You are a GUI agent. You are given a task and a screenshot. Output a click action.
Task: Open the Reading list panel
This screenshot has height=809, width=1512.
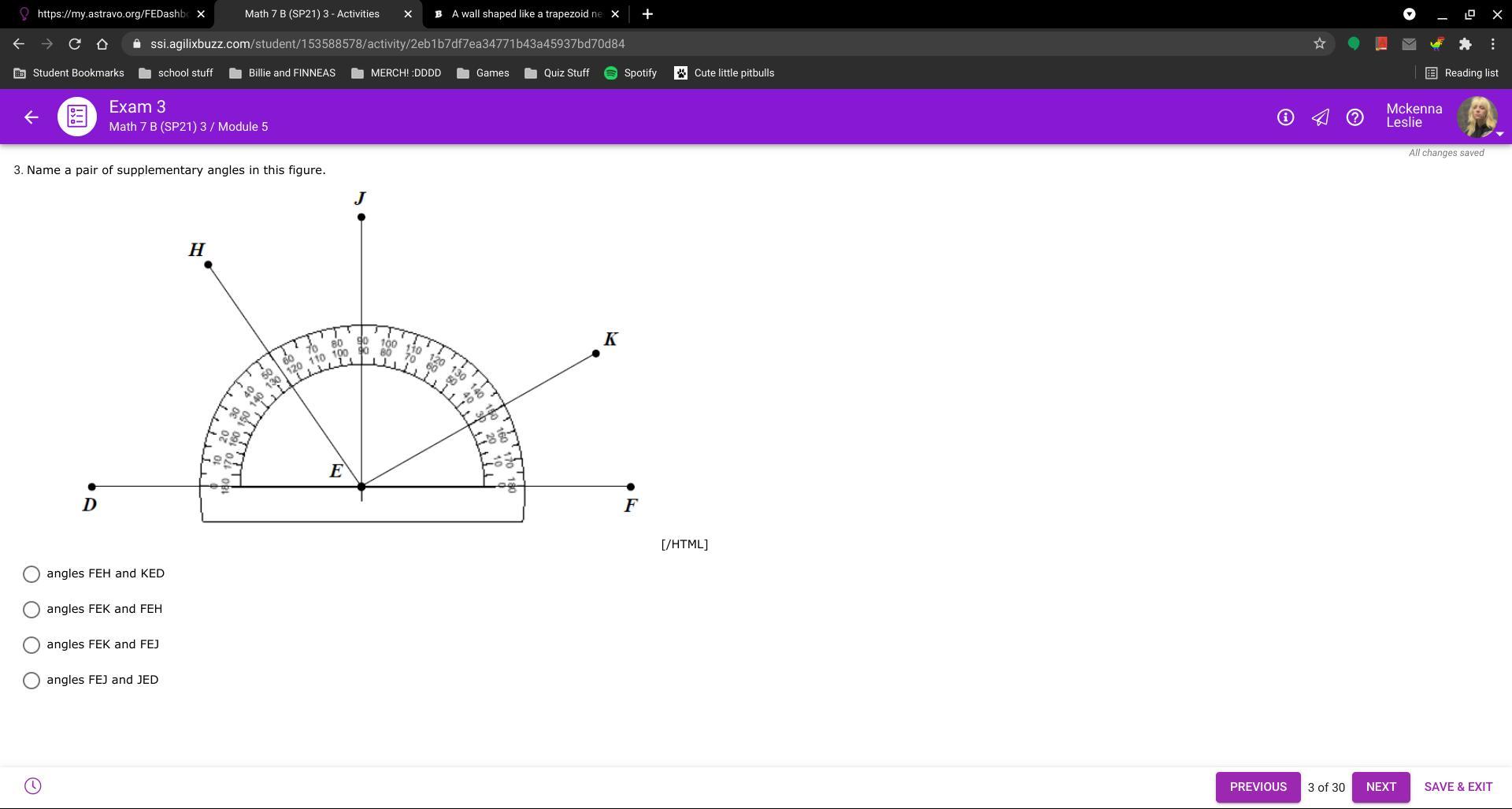[1462, 73]
